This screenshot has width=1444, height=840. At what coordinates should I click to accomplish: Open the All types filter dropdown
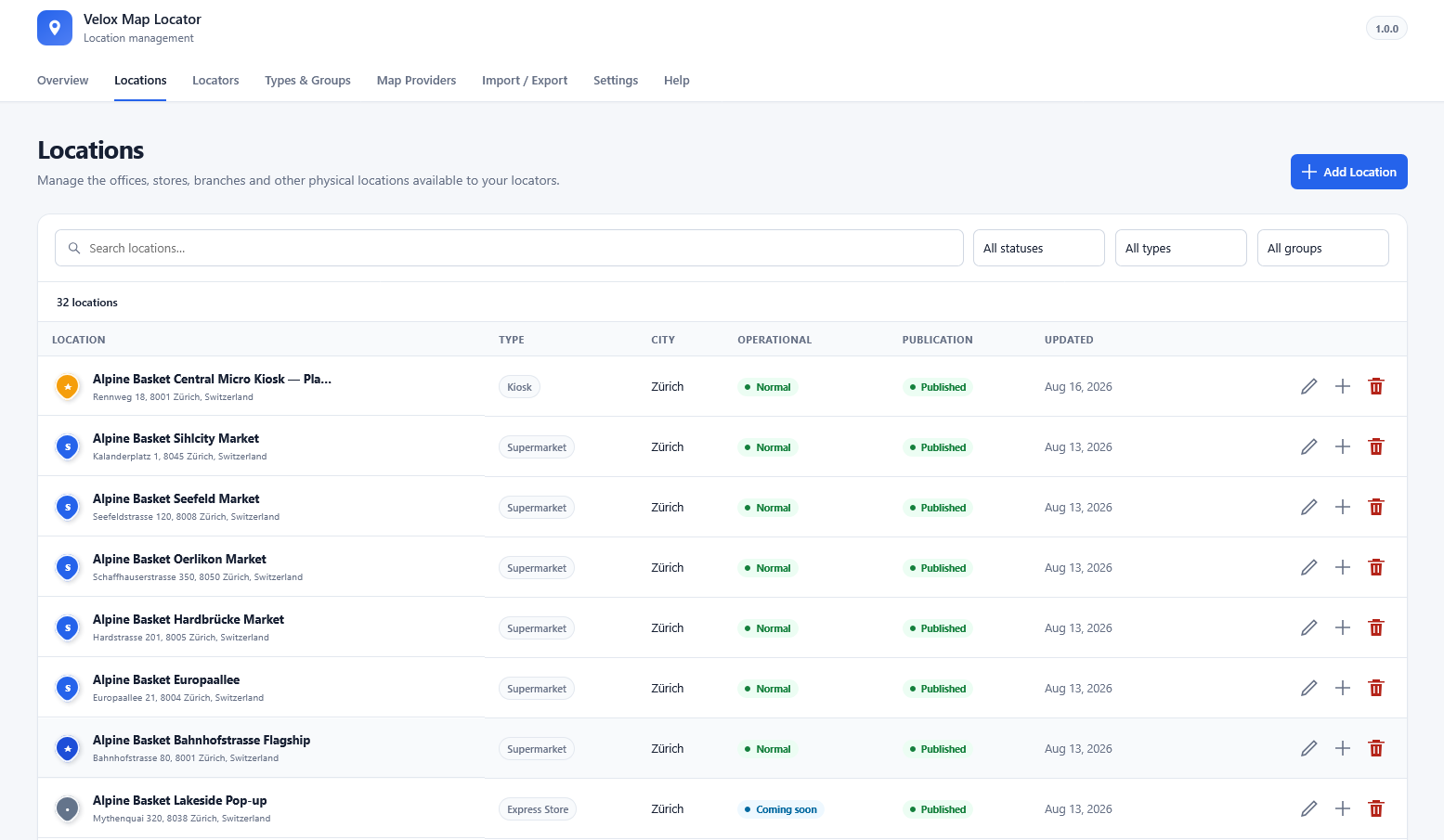1181,248
